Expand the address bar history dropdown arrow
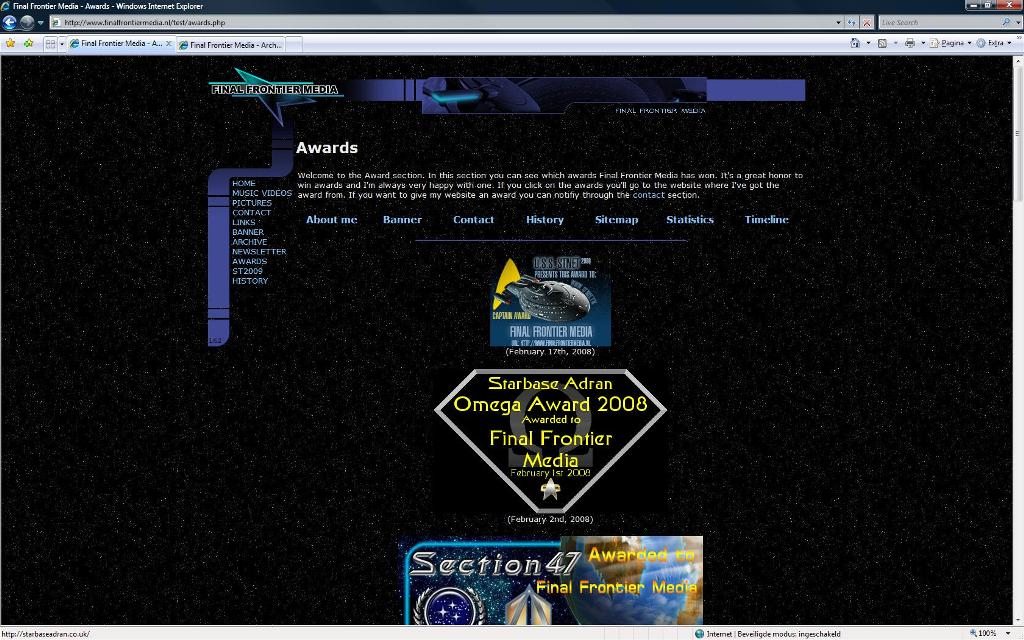This screenshot has height=640, width=1024. 839,22
